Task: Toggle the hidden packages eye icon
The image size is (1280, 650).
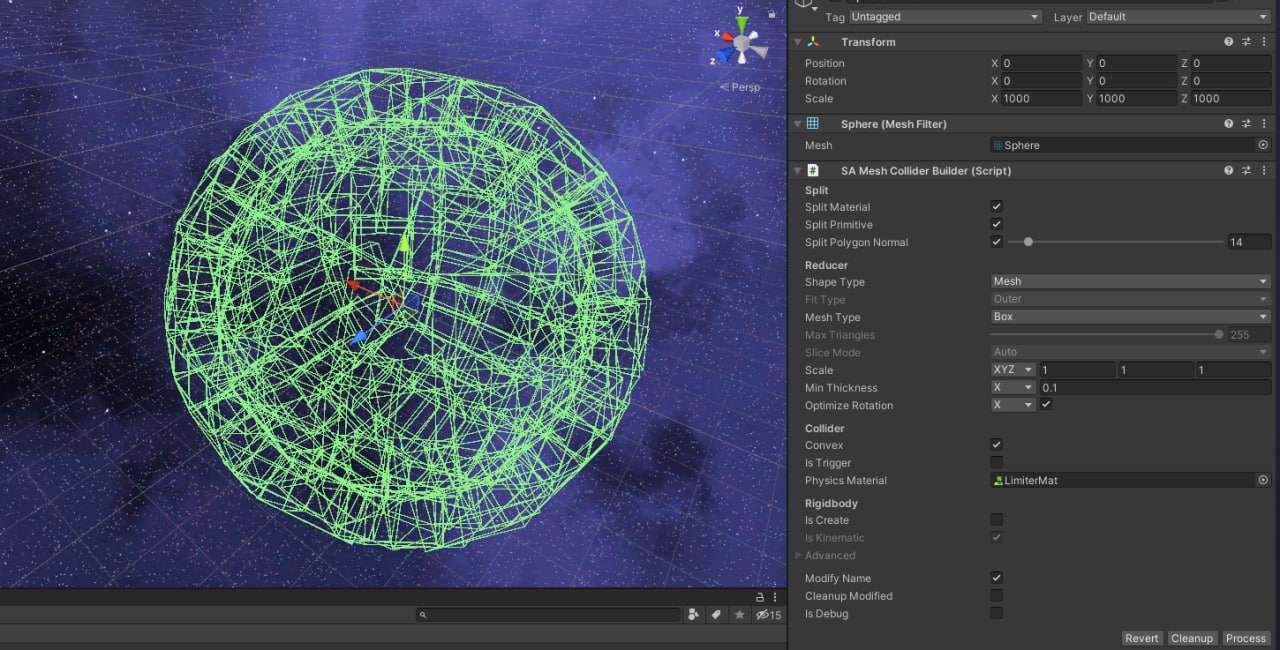Action: point(762,615)
